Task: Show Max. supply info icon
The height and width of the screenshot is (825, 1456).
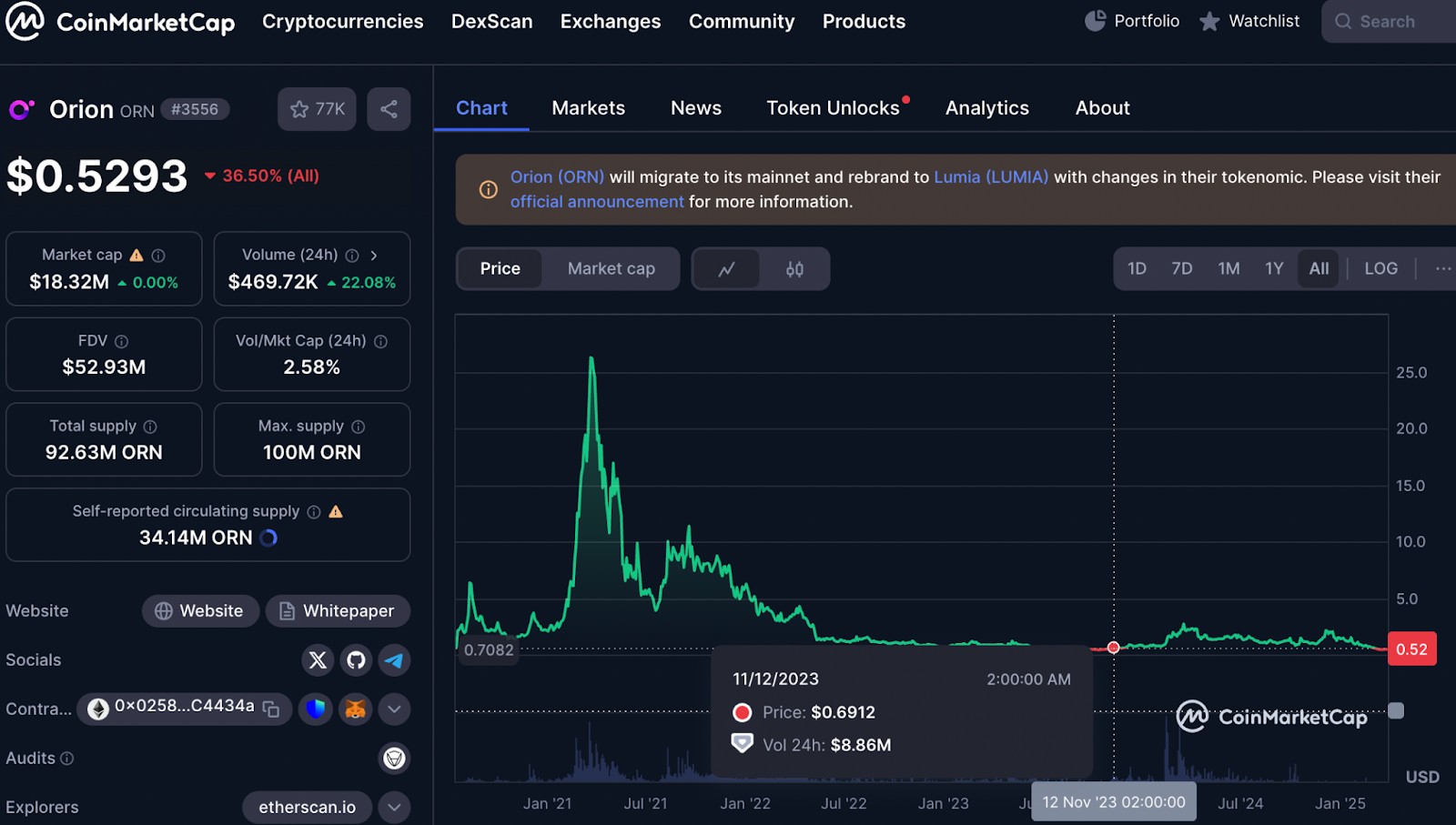Action: click(359, 427)
